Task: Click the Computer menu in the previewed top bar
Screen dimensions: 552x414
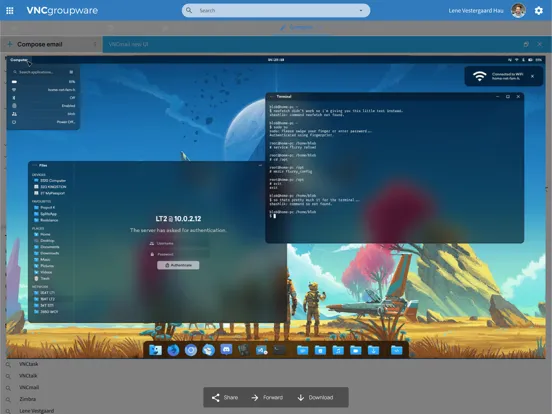Action: pyautogui.click(x=19, y=60)
